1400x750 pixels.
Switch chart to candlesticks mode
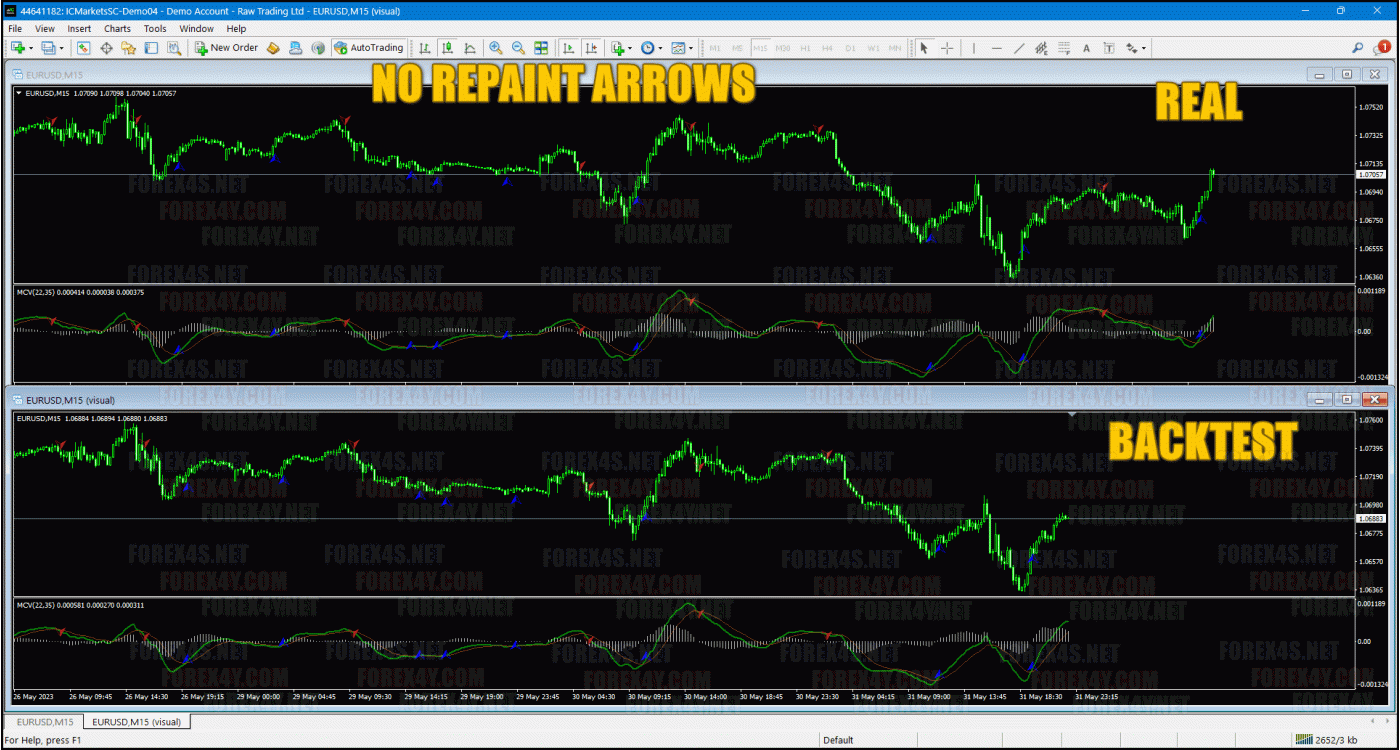tap(447, 48)
